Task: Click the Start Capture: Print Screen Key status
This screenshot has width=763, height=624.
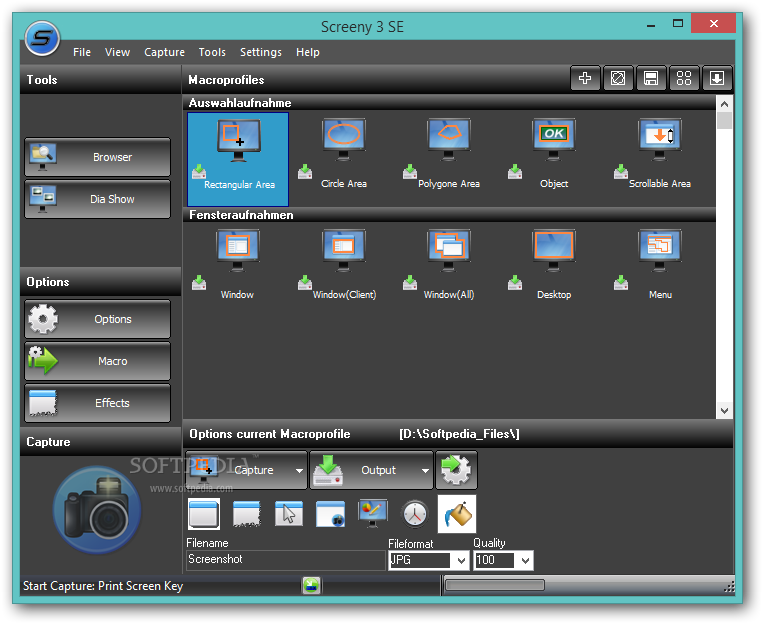Action: click(103, 586)
